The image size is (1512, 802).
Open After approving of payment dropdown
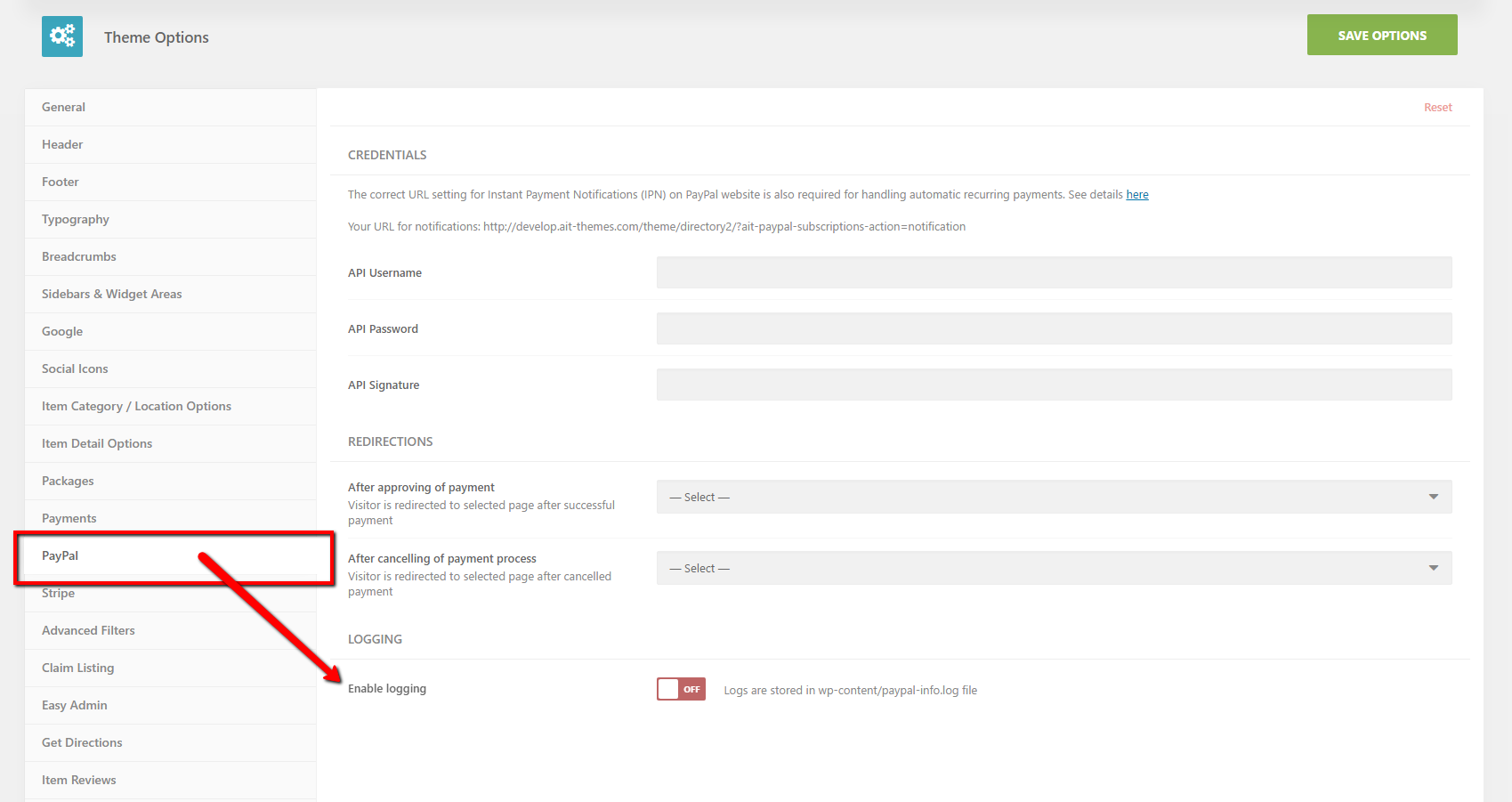(1054, 497)
